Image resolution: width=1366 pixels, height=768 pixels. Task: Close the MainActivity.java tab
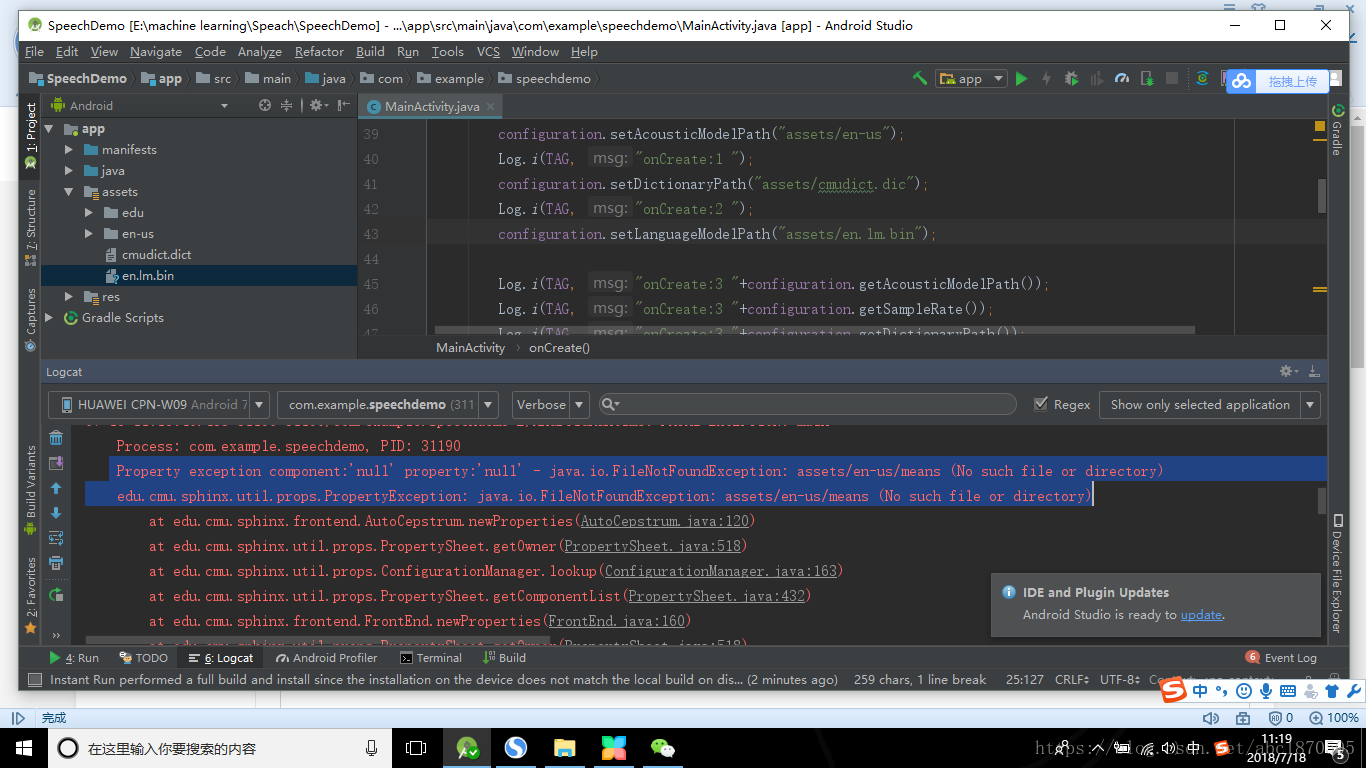coord(492,106)
